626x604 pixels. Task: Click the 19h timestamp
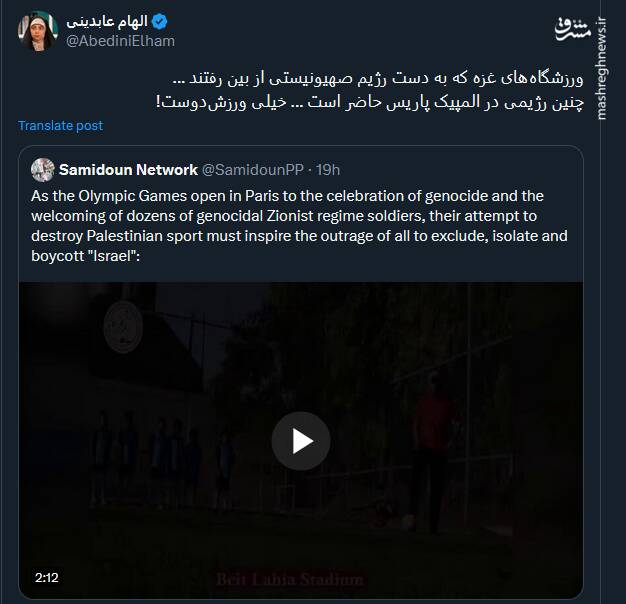coord(328,170)
